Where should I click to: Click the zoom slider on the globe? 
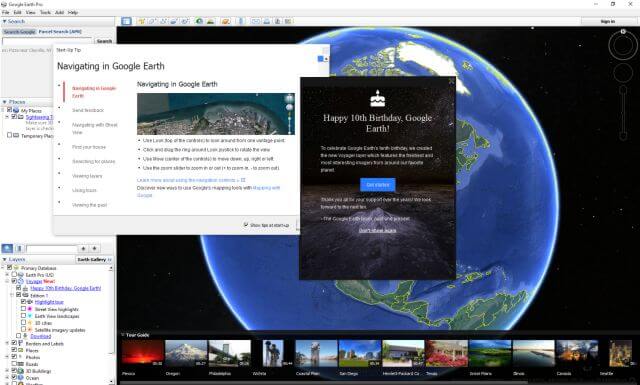pos(623,113)
